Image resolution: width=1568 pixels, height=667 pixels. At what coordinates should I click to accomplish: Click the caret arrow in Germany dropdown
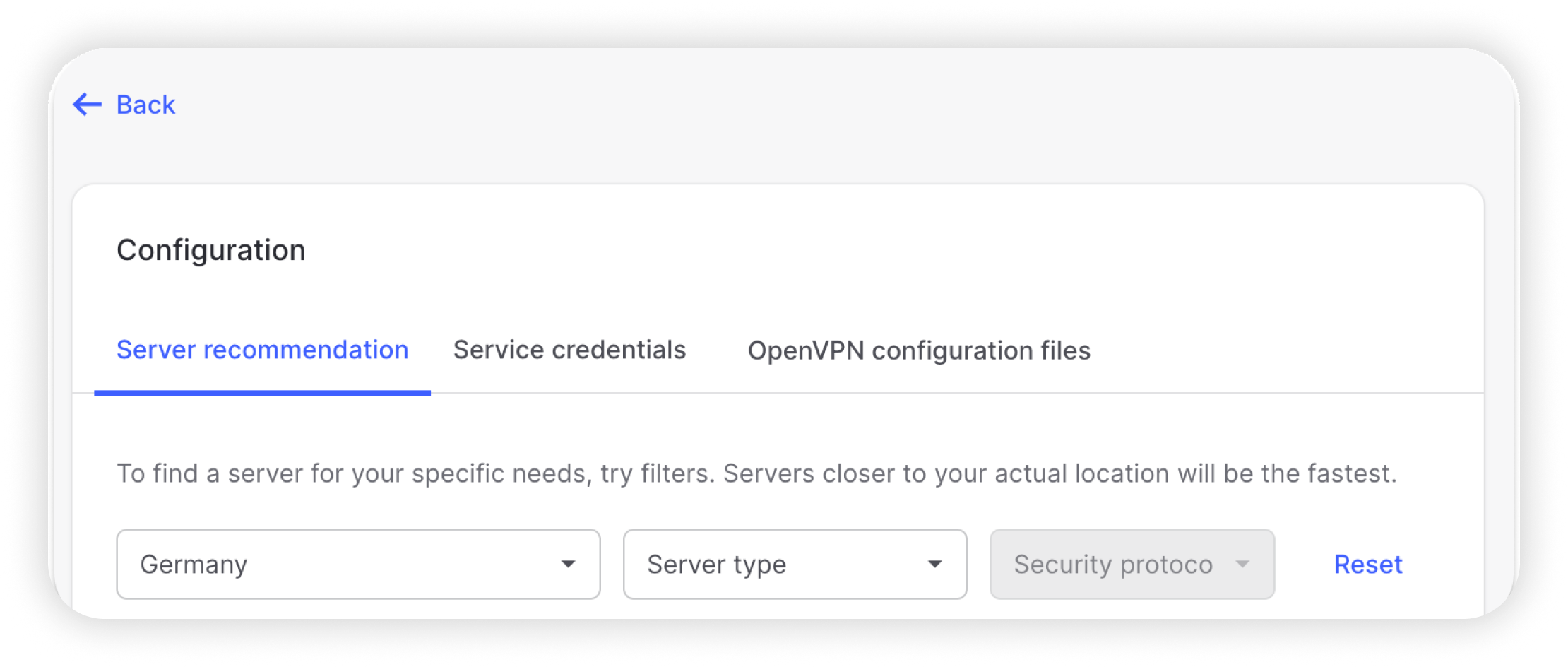pos(568,564)
